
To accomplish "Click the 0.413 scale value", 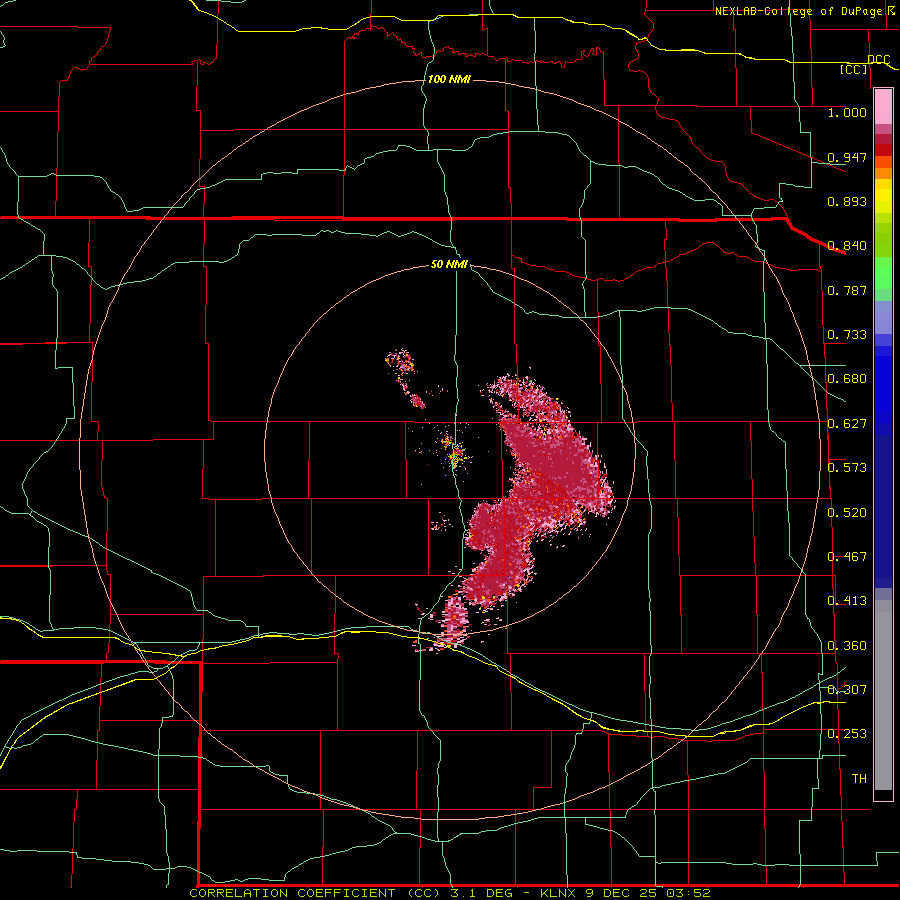I will point(847,601).
